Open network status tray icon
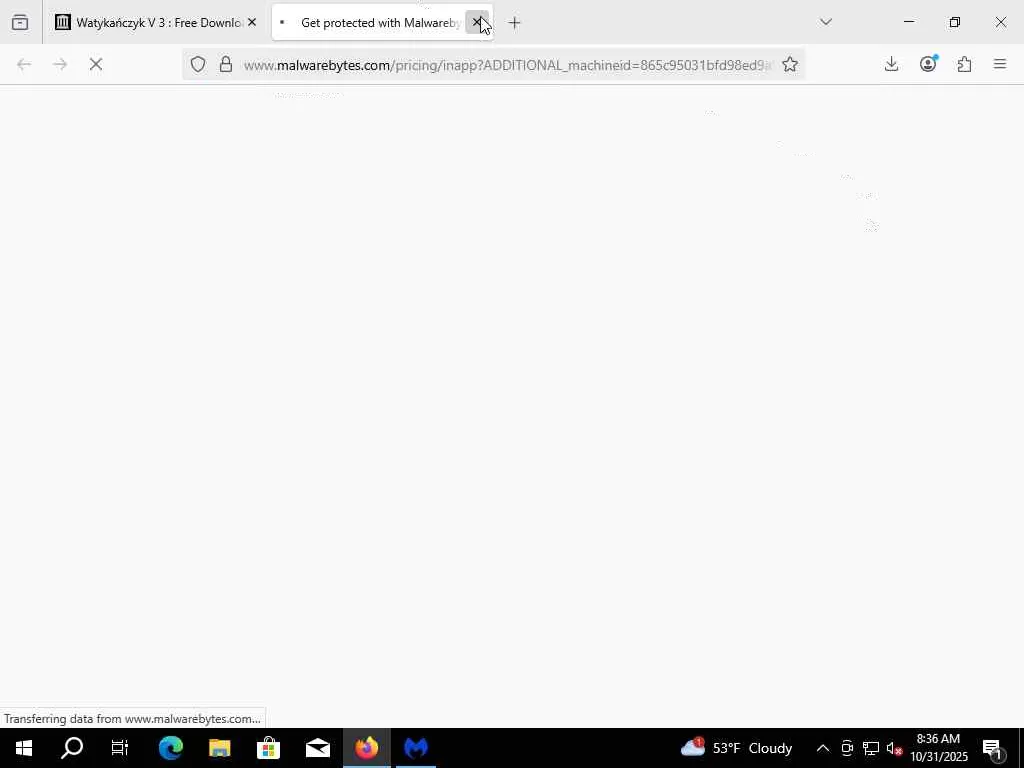The width and height of the screenshot is (1024, 768). point(871,748)
